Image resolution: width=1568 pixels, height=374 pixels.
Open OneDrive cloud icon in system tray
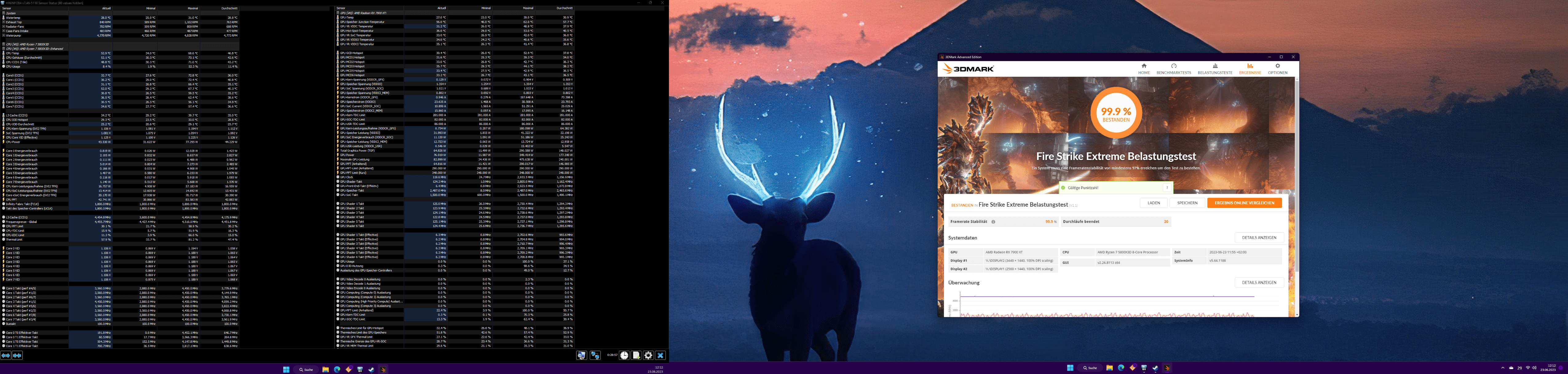pos(1511,368)
